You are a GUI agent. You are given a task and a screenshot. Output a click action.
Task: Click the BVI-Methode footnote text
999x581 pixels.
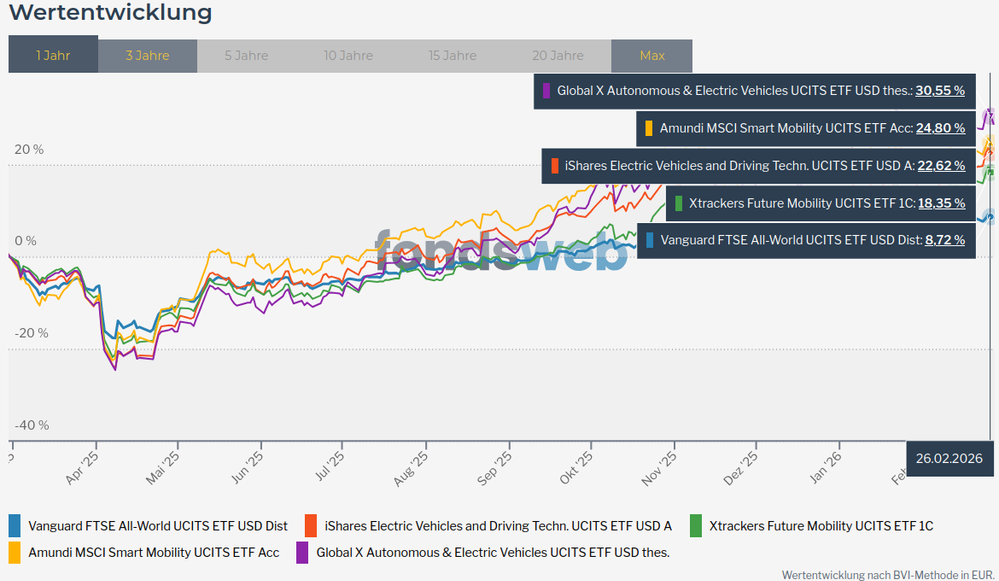[x=888, y=575]
